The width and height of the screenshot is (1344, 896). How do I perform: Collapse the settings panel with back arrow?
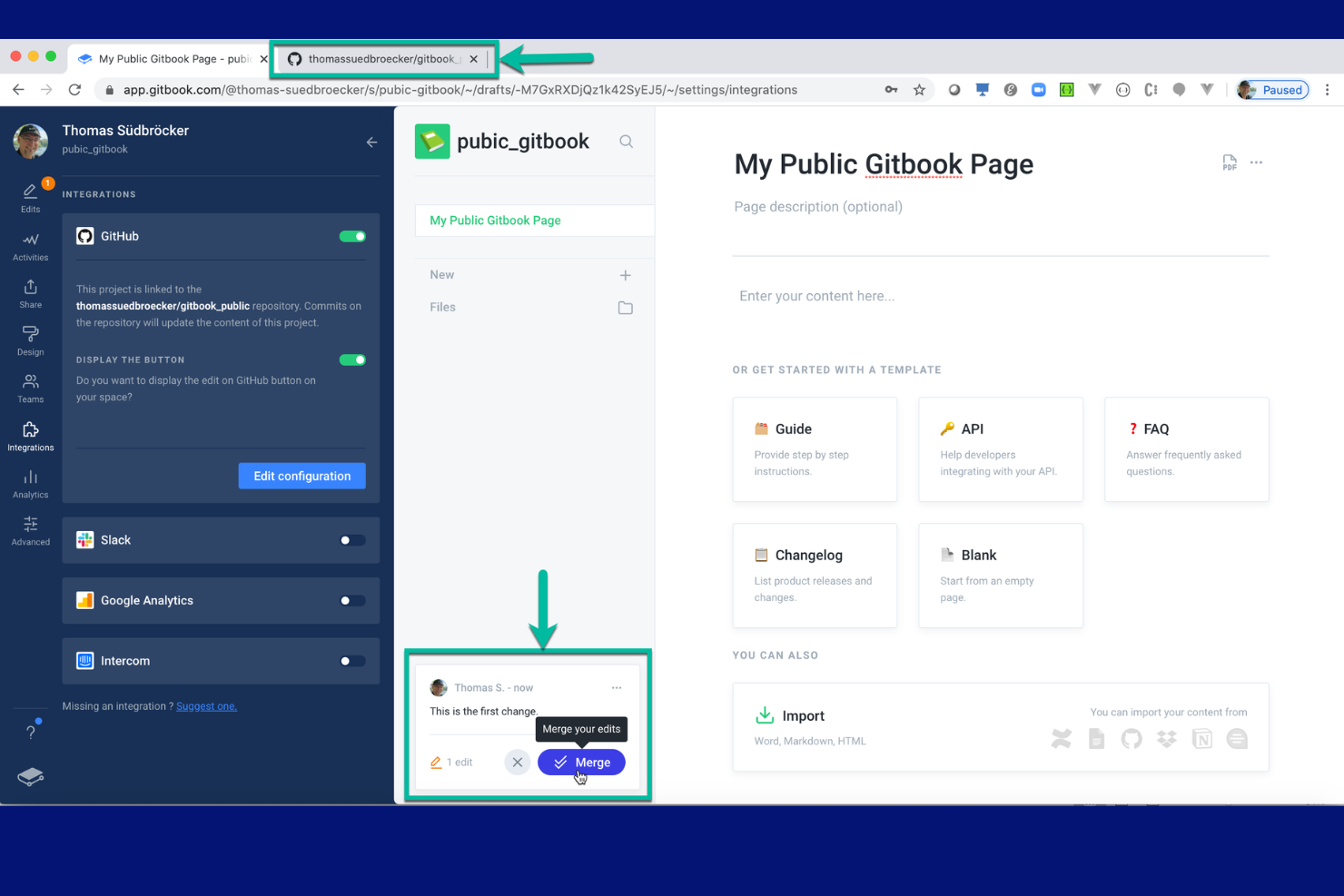371,143
